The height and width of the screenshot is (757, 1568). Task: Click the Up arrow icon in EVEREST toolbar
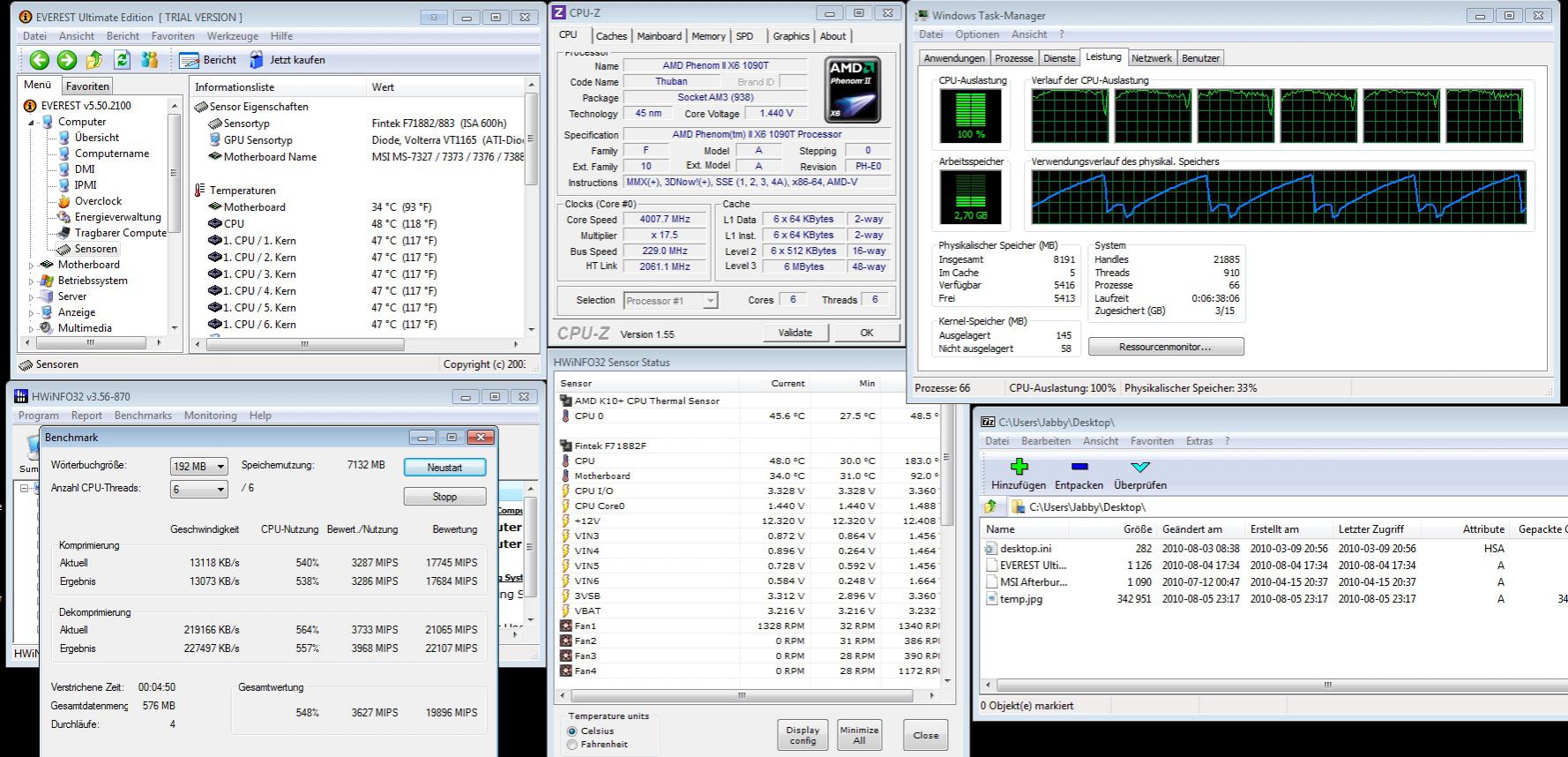click(x=94, y=60)
